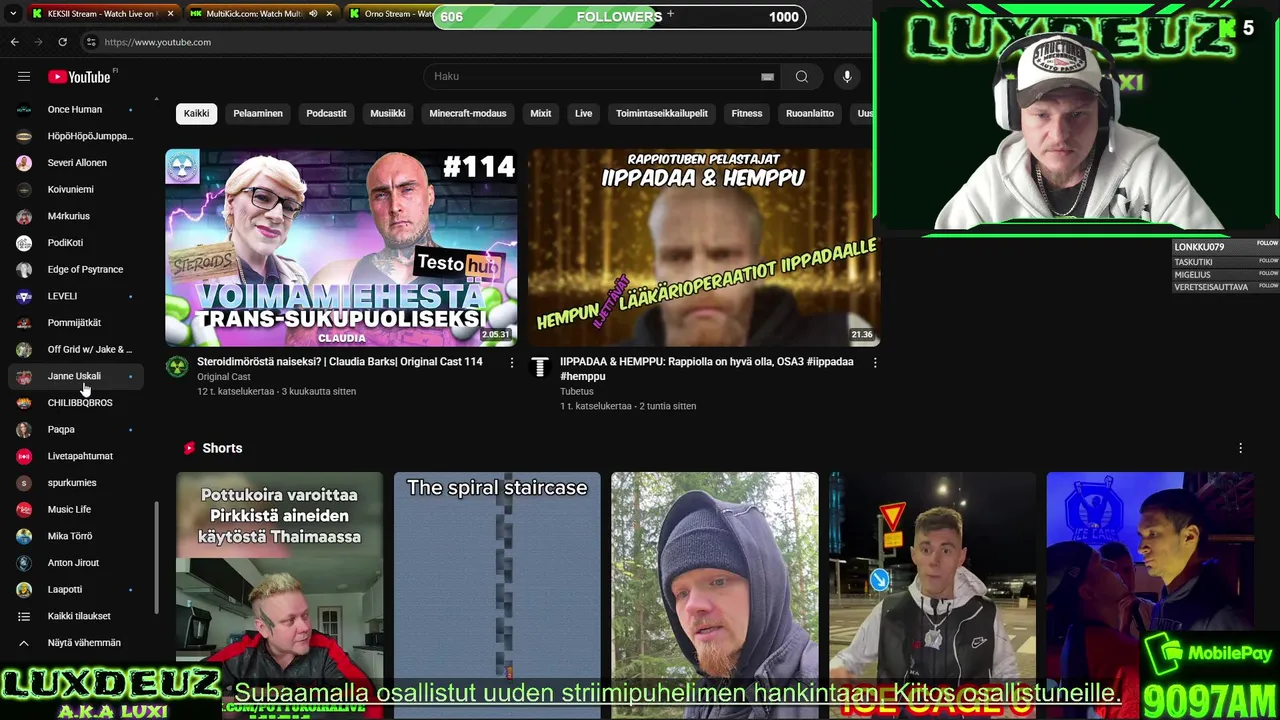The width and height of the screenshot is (1280, 720).
Task: Open the Pottukoira varoittaa Short
Action: click(279, 595)
